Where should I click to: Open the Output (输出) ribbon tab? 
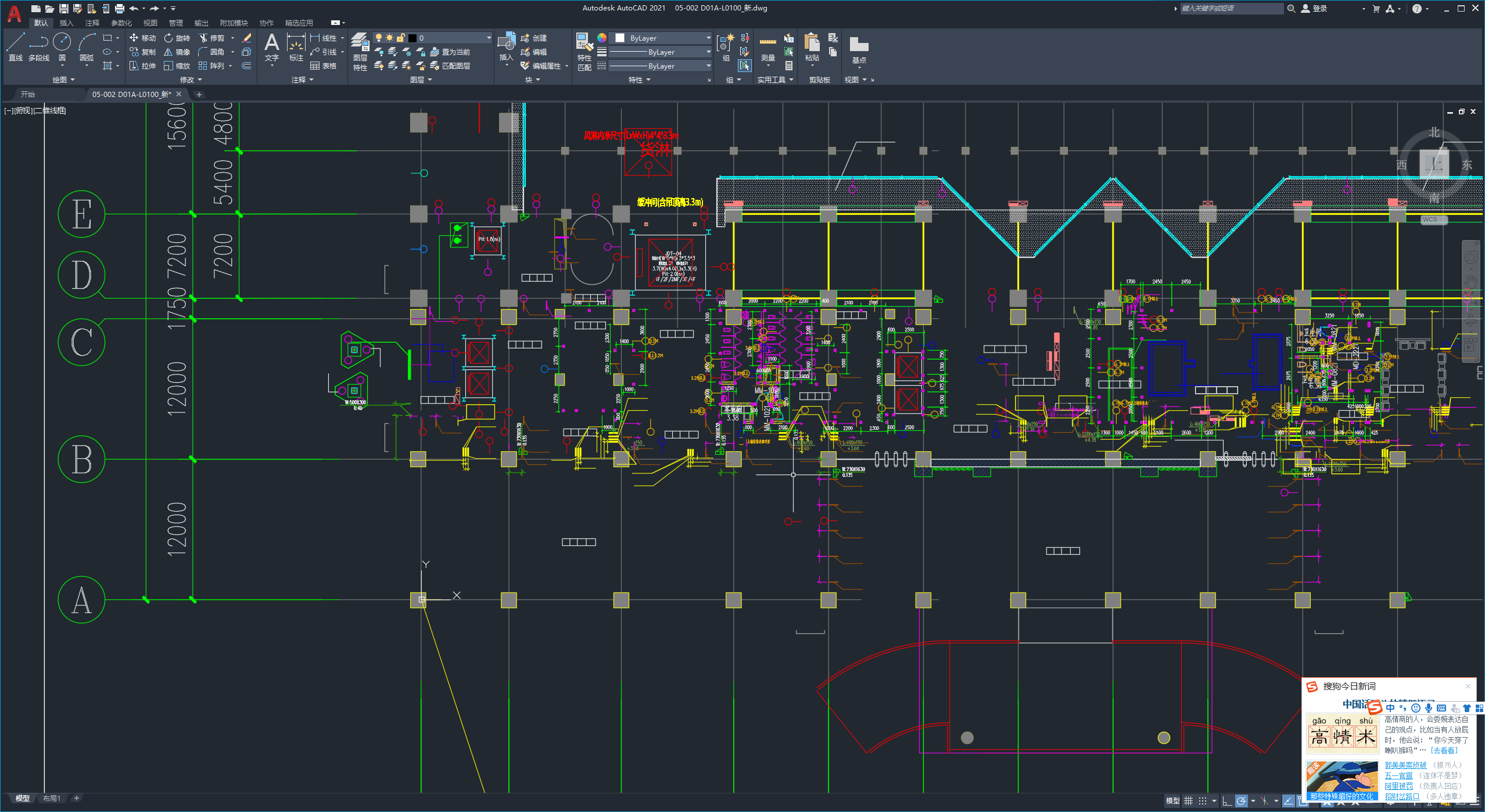point(202,23)
